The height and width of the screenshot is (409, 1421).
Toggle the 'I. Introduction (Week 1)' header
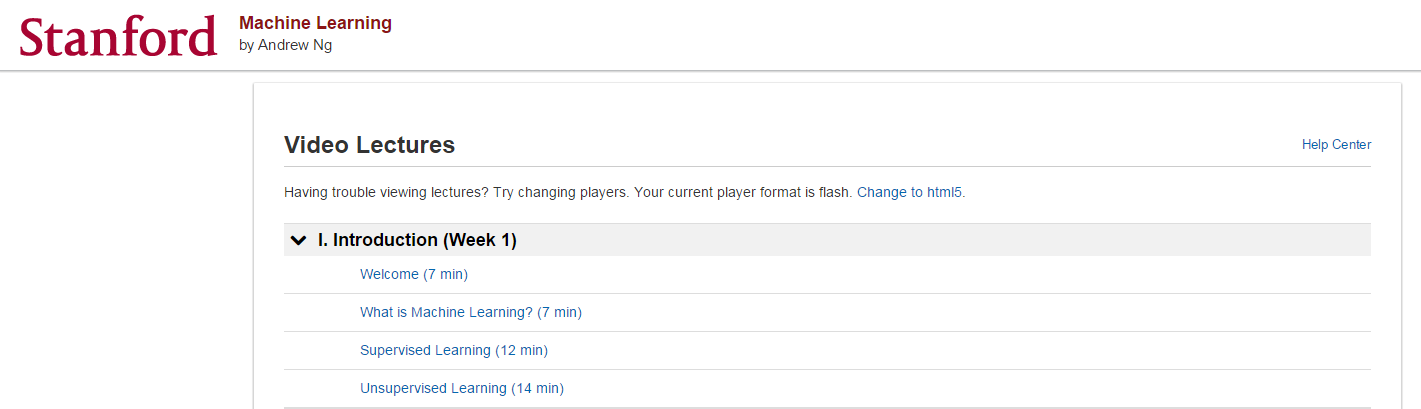(416, 240)
